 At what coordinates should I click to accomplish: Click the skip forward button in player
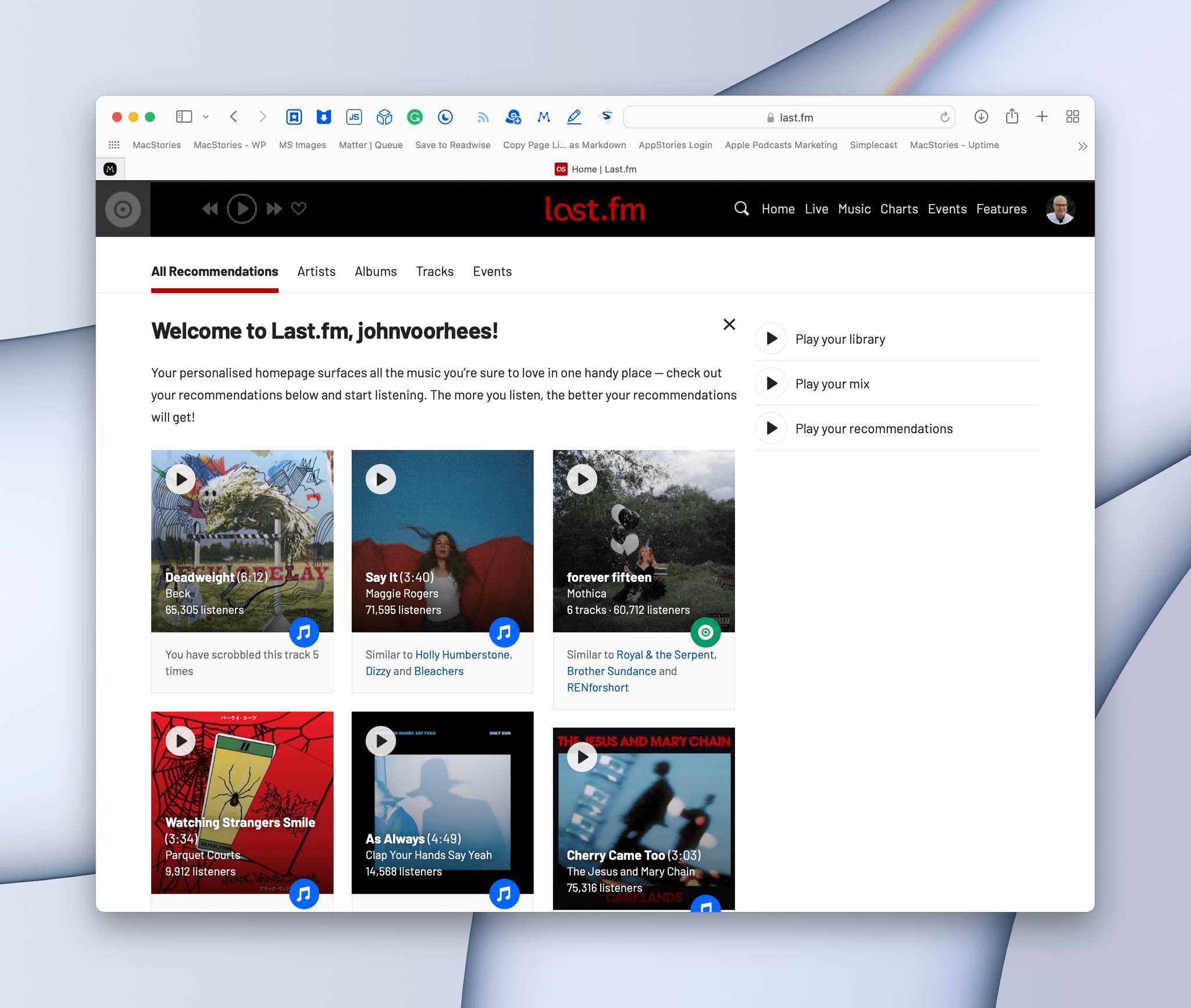[275, 208]
